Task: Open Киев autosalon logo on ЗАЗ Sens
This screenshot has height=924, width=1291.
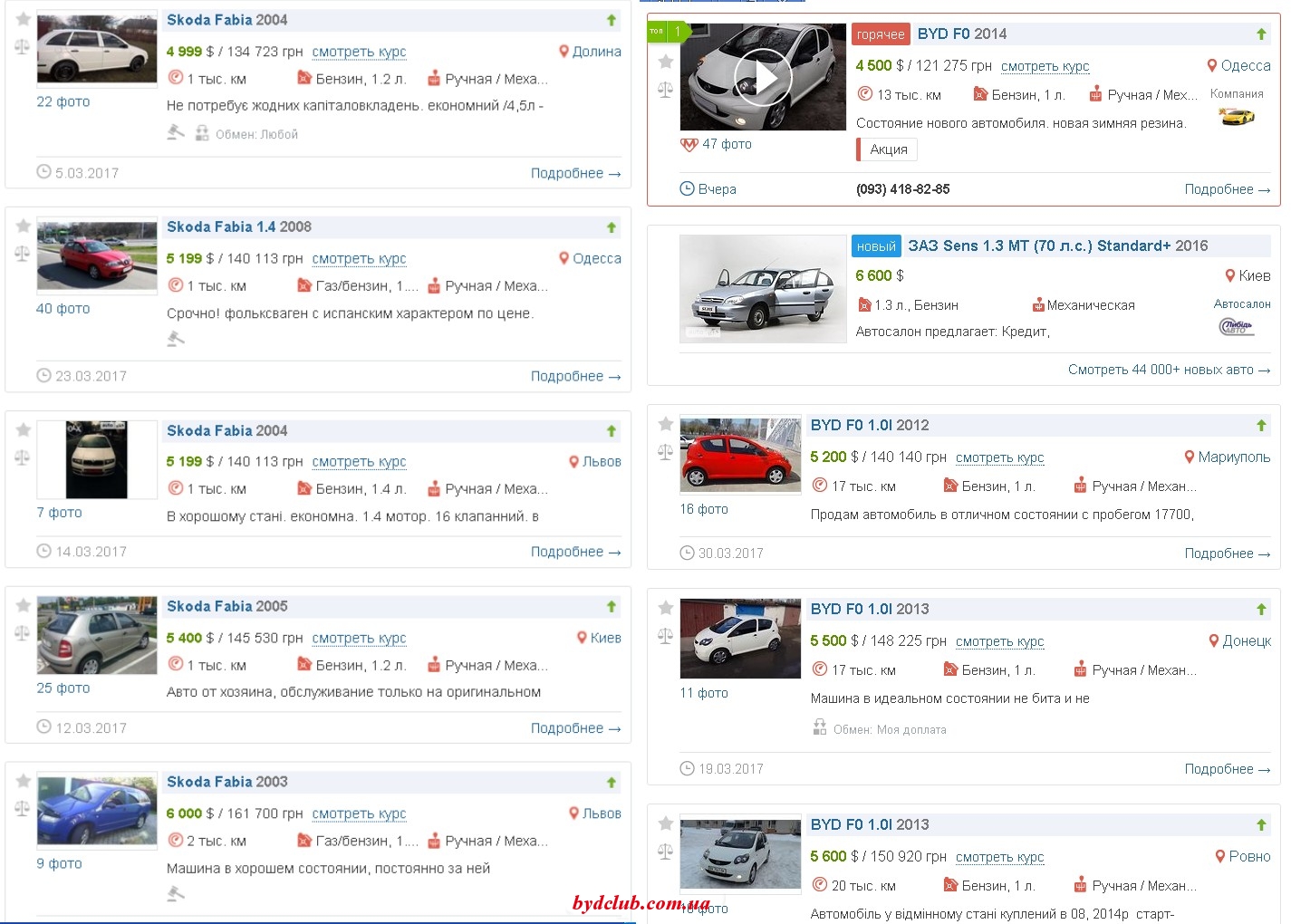Action: tap(1237, 327)
